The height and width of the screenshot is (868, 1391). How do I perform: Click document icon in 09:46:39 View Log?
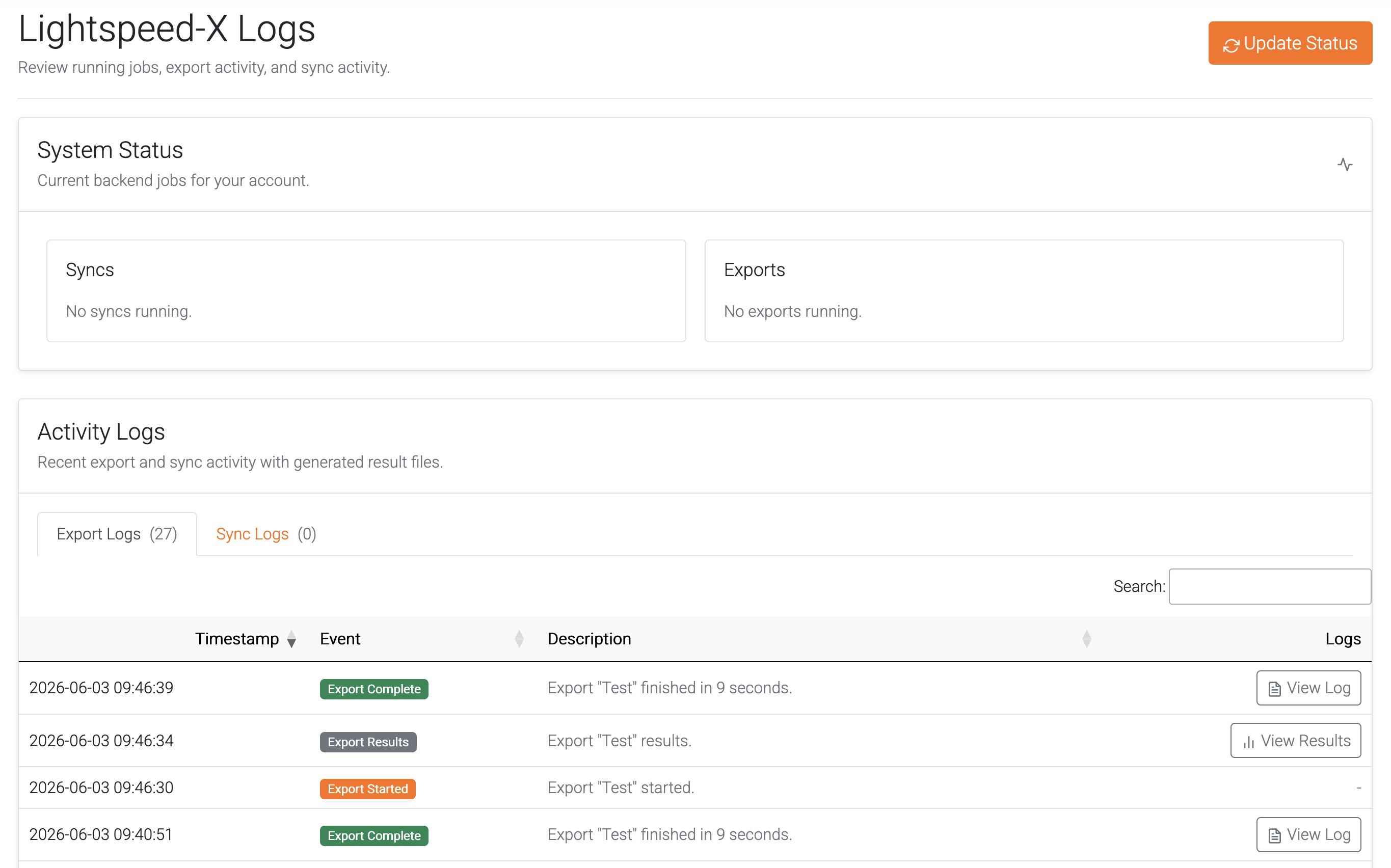tap(1274, 689)
